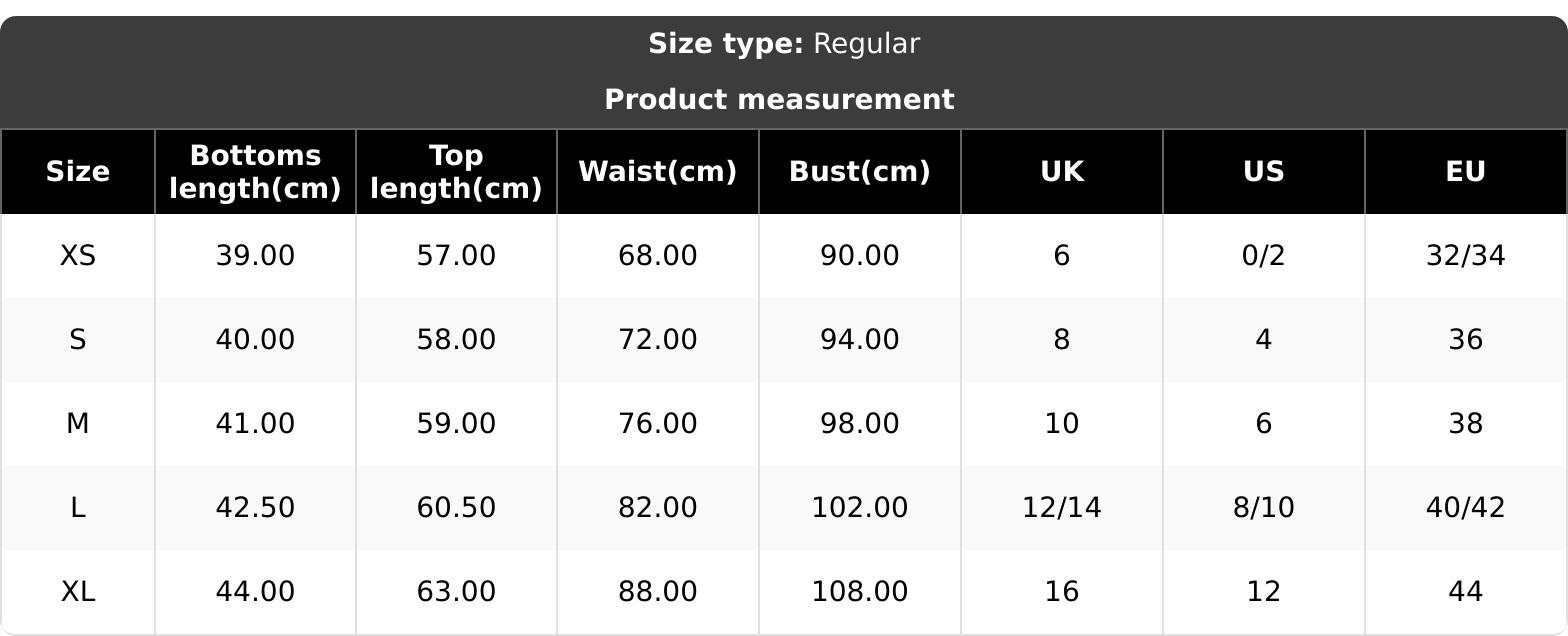Click the Waist(cm) column header
This screenshot has width=1568, height=636.
click(658, 172)
